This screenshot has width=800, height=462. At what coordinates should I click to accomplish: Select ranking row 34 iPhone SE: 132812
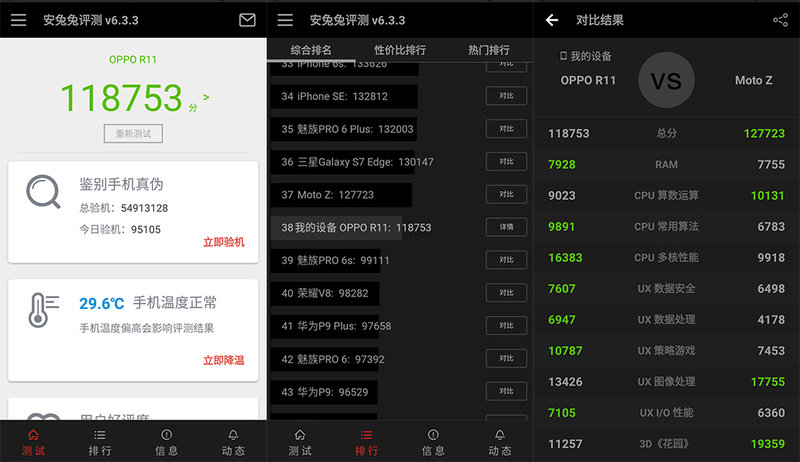[344, 96]
